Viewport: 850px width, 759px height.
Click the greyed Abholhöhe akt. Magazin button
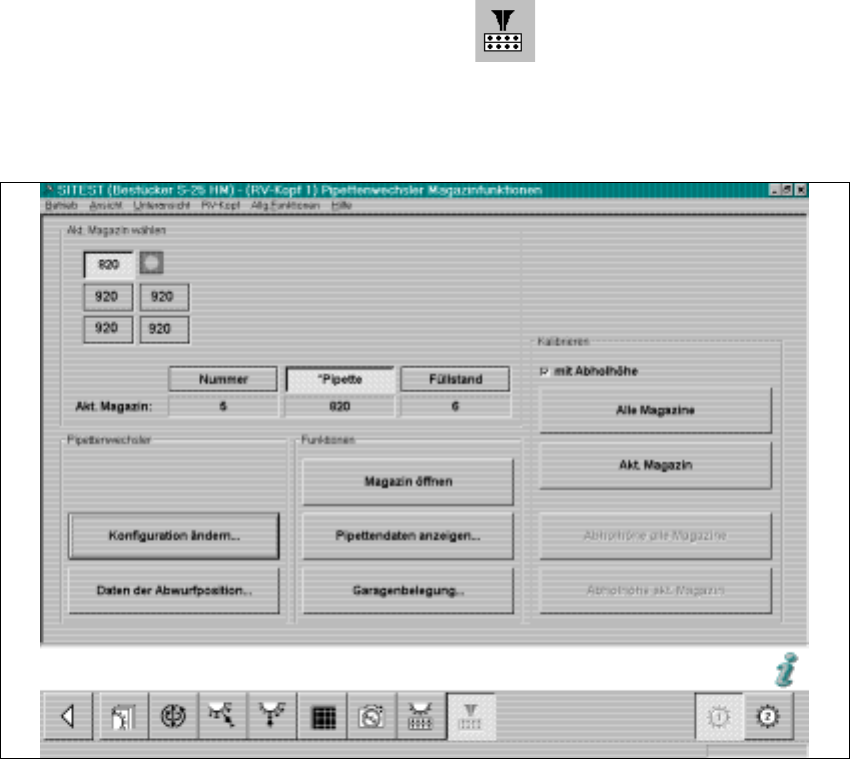pyautogui.click(x=655, y=590)
